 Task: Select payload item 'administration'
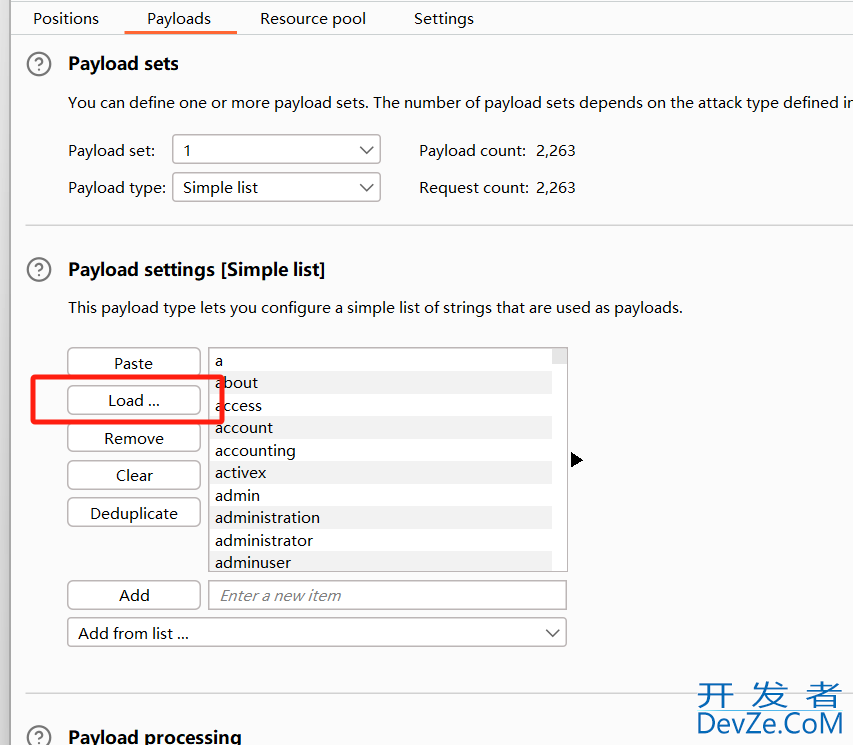point(381,518)
